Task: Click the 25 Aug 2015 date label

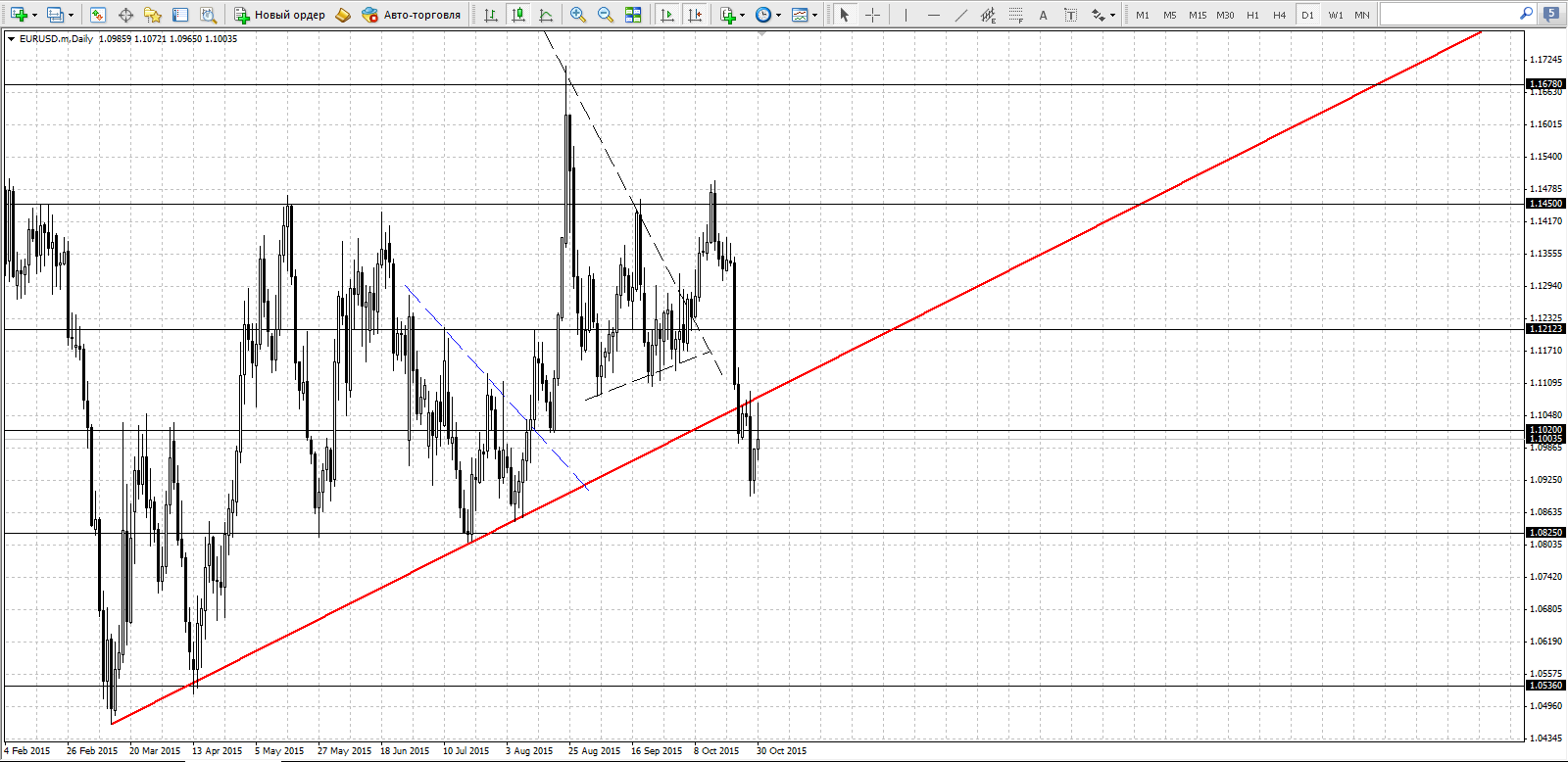Action: tap(595, 751)
